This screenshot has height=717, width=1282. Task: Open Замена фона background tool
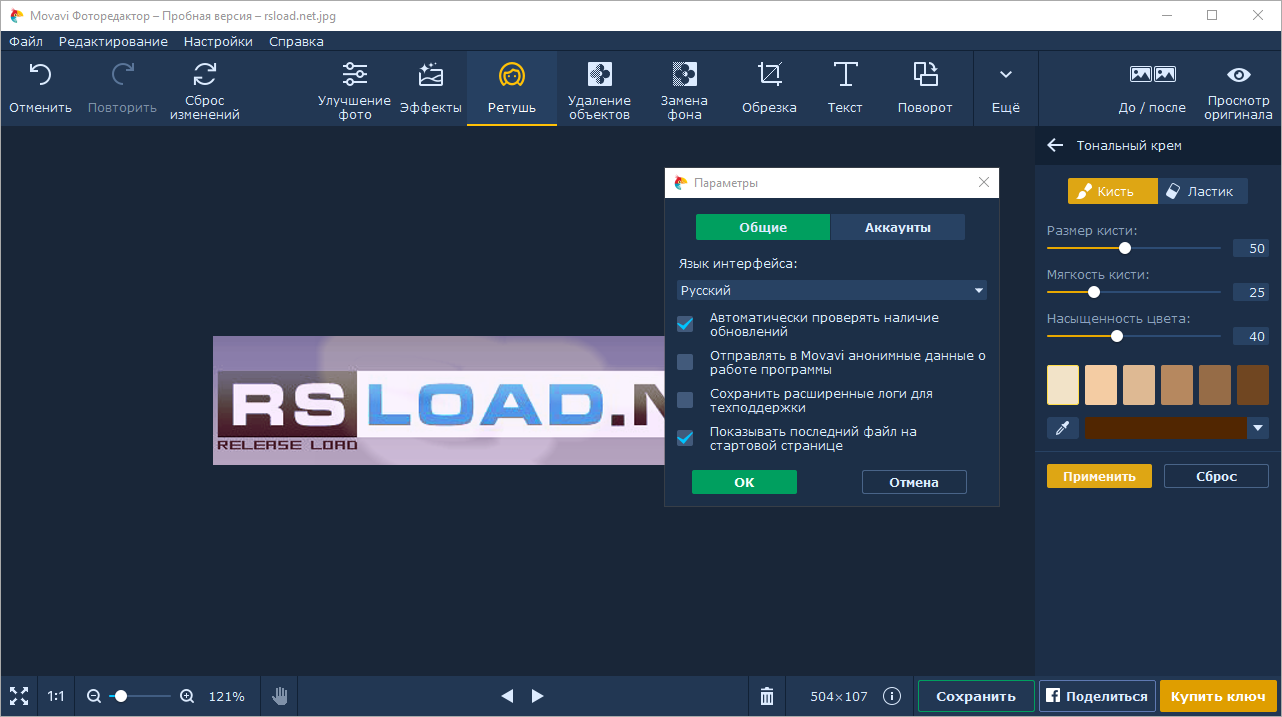tap(684, 88)
